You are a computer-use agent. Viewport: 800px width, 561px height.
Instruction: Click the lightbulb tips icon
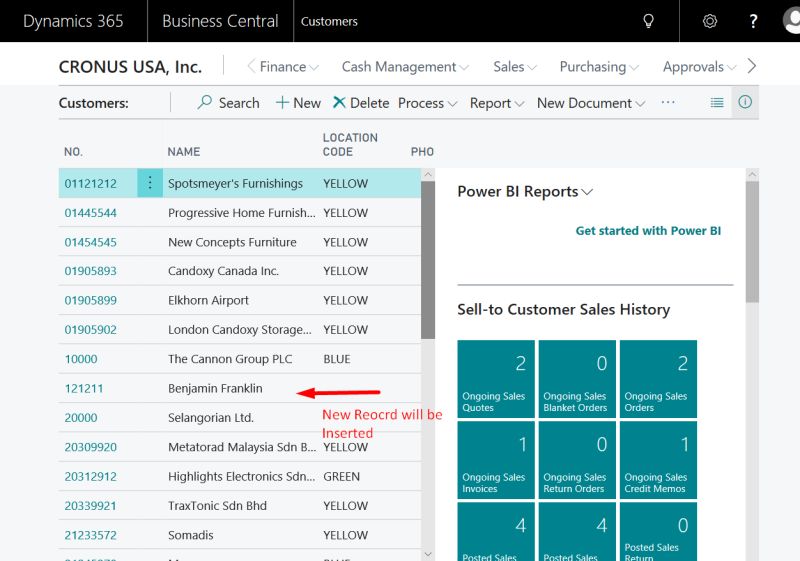coord(648,21)
